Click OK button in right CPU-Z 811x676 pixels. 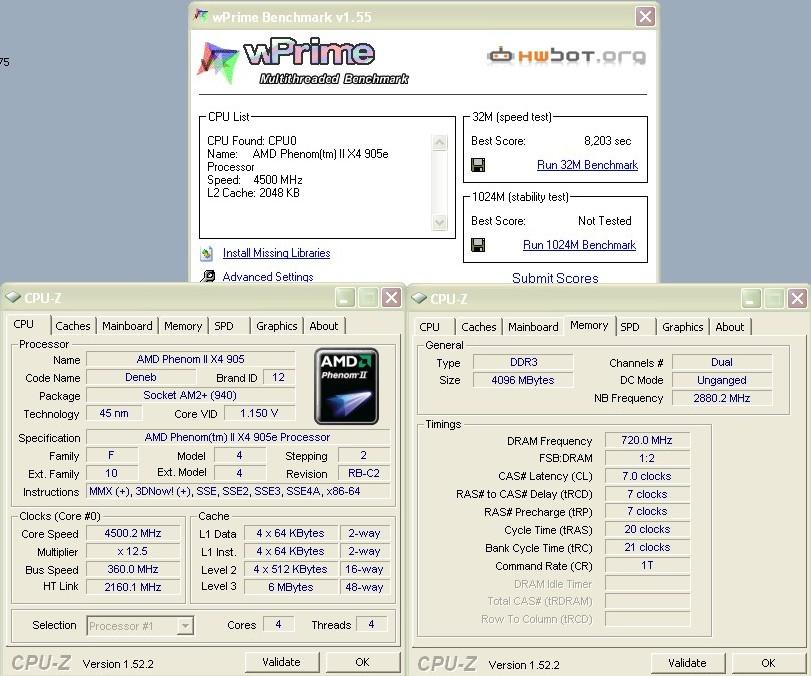[x=769, y=663]
